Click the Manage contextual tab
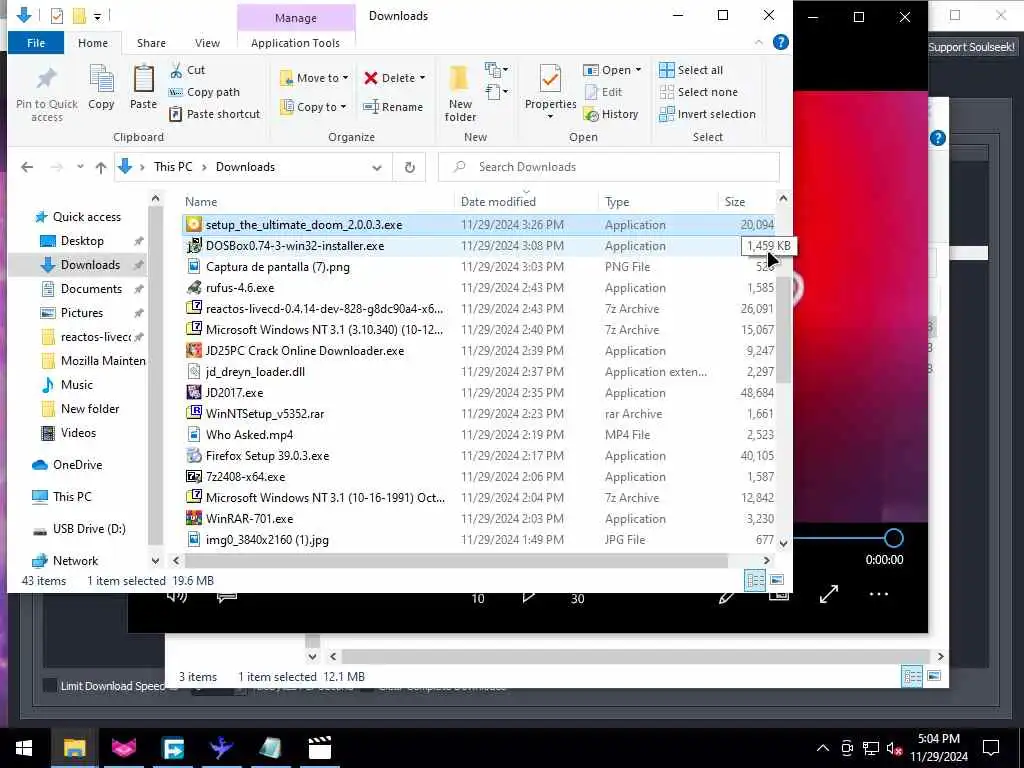The image size is (1024, 768). [x=296, y=18]
